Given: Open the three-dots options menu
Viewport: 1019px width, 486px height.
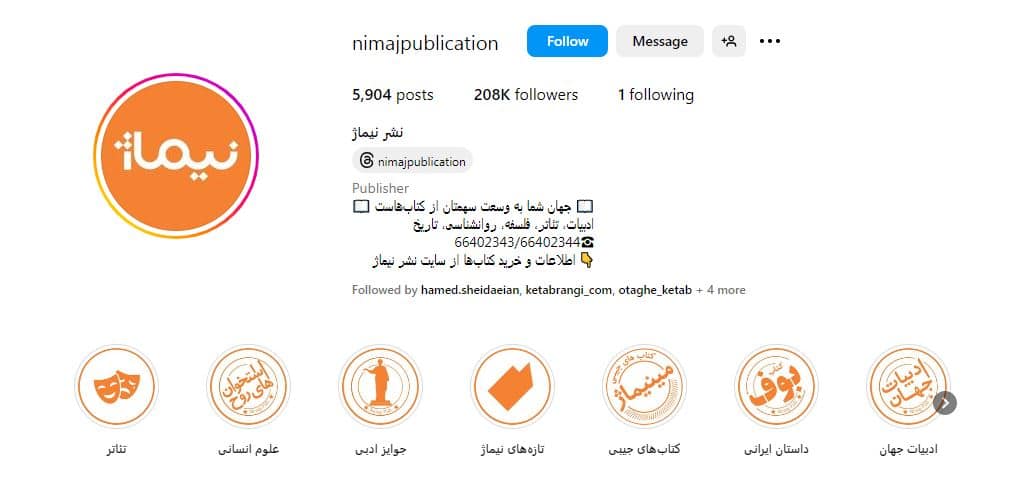Looking at the screenshot, I should click(x=769, y=41).
